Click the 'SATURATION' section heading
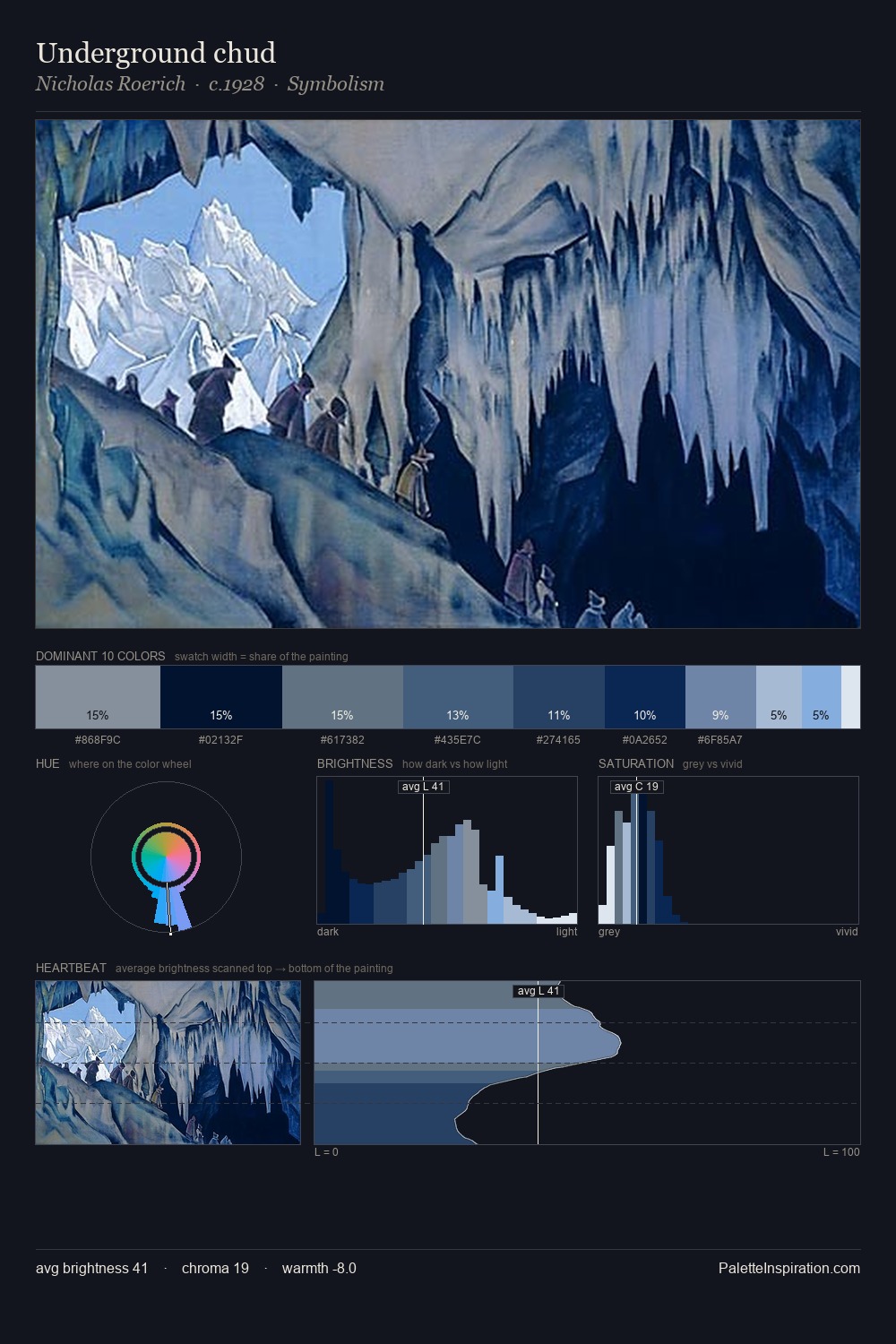The width and height of the screenshot is (896, 1344). (x=636, y=764)
